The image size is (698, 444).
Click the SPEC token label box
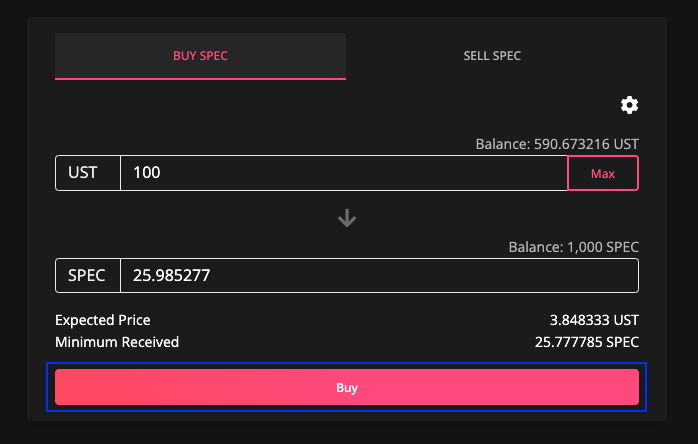tap(88, 275)
